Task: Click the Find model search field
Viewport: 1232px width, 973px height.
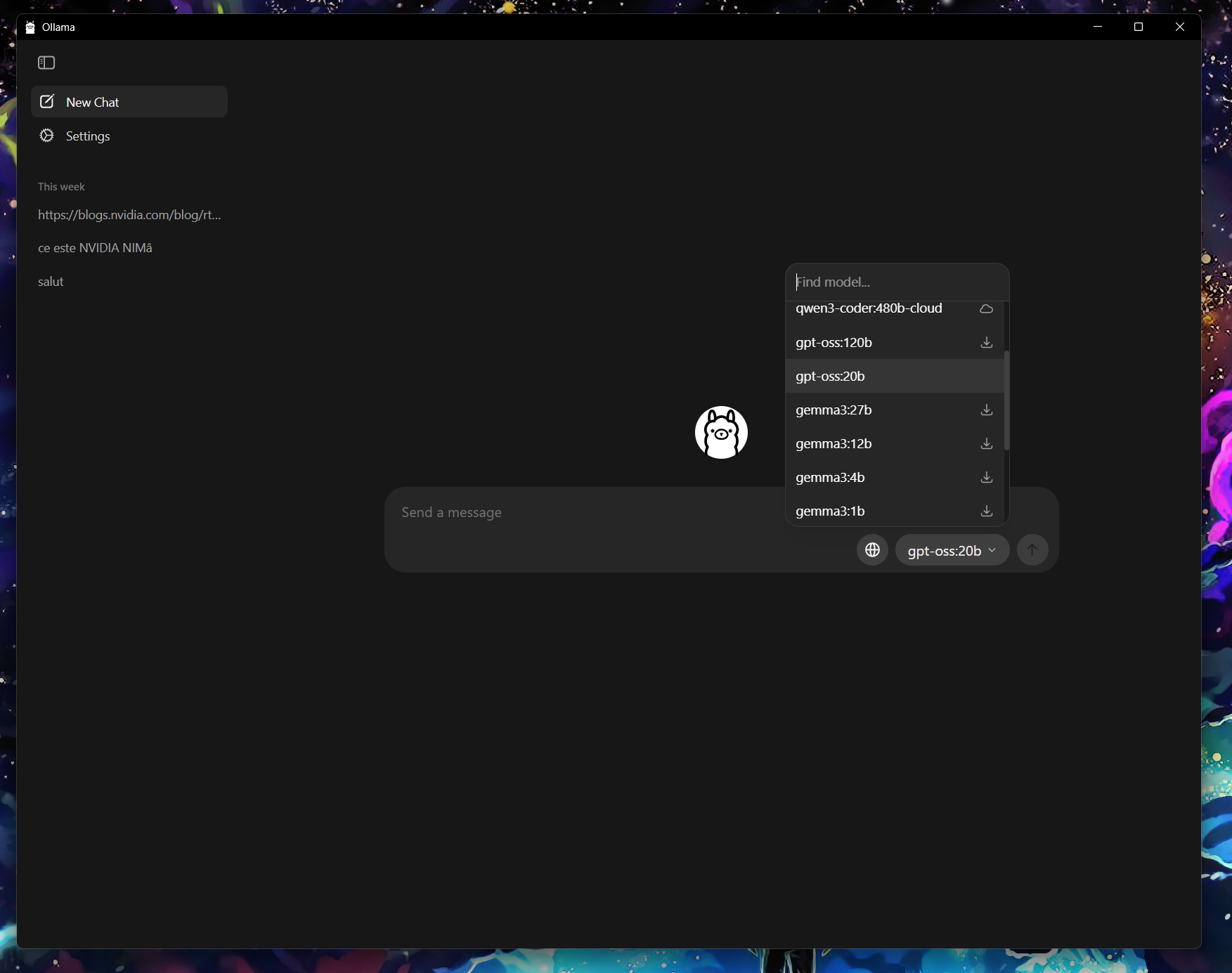Action: 896,282
